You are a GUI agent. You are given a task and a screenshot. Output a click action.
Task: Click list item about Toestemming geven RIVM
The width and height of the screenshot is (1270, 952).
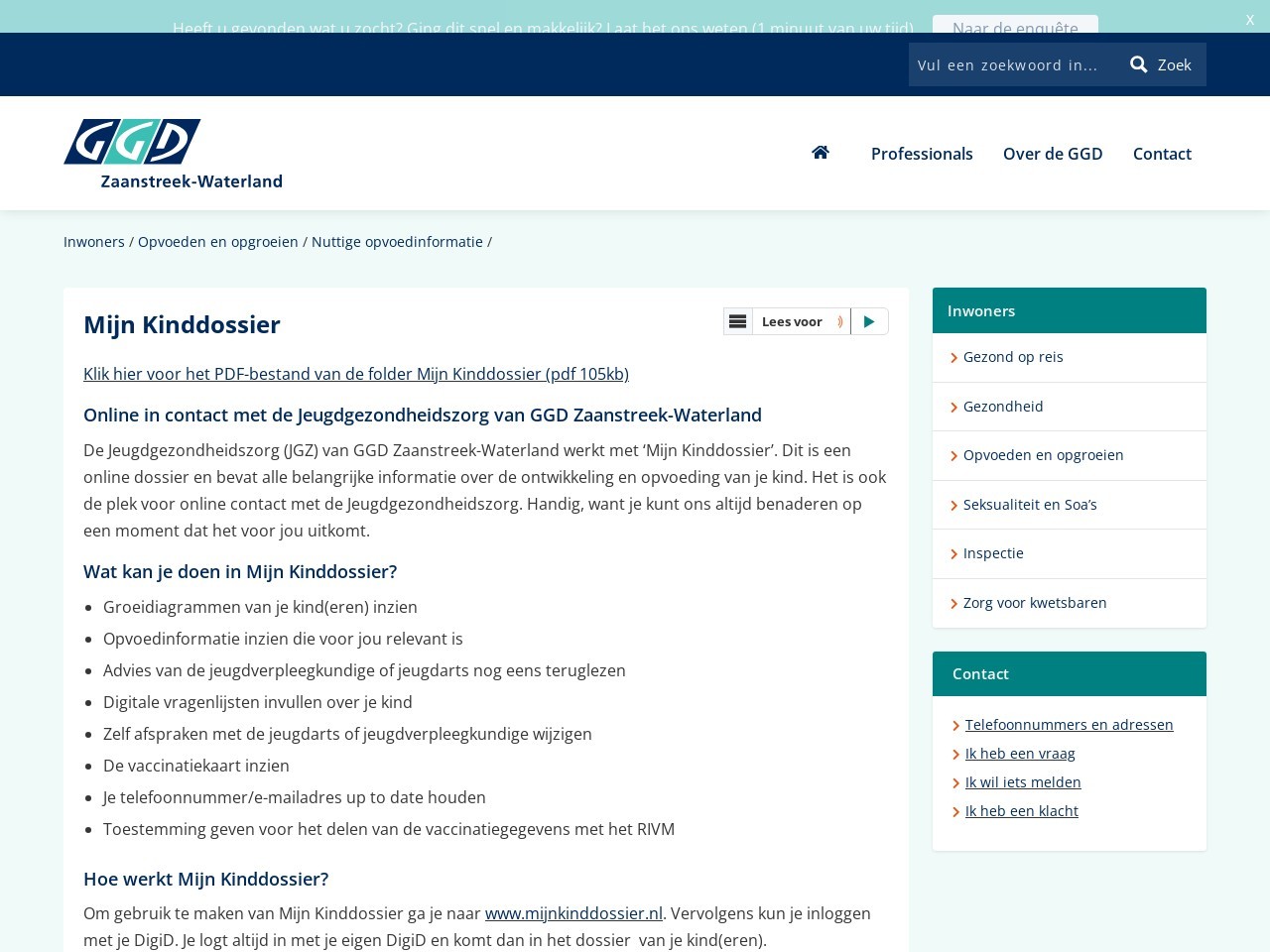pyautogui.click(x=389, y=829)
